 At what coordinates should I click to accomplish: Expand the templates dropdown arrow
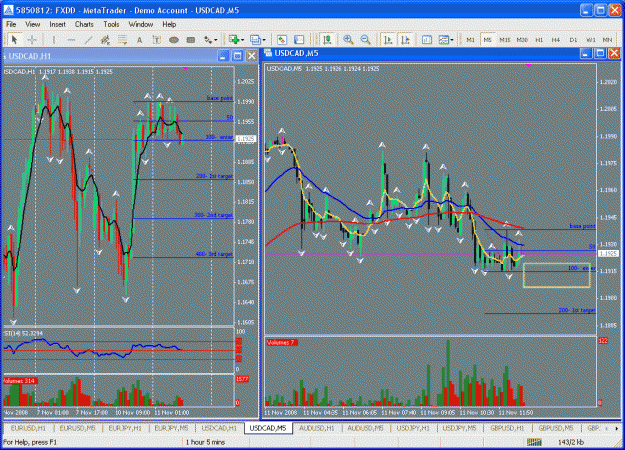pyautogui.click(x=452, y=40)
